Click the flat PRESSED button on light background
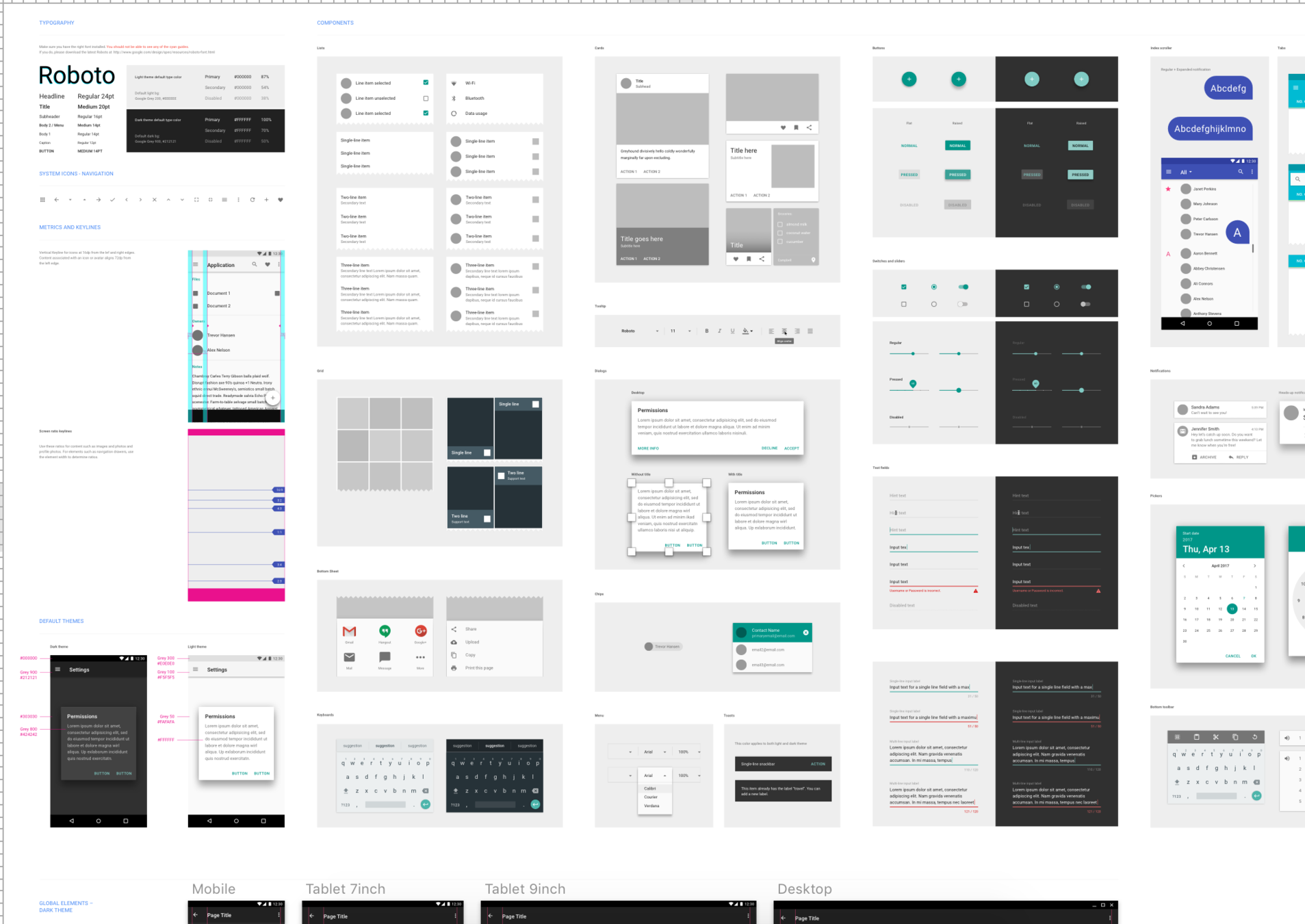The image size is (1305, 924). [x=909, y=175]
